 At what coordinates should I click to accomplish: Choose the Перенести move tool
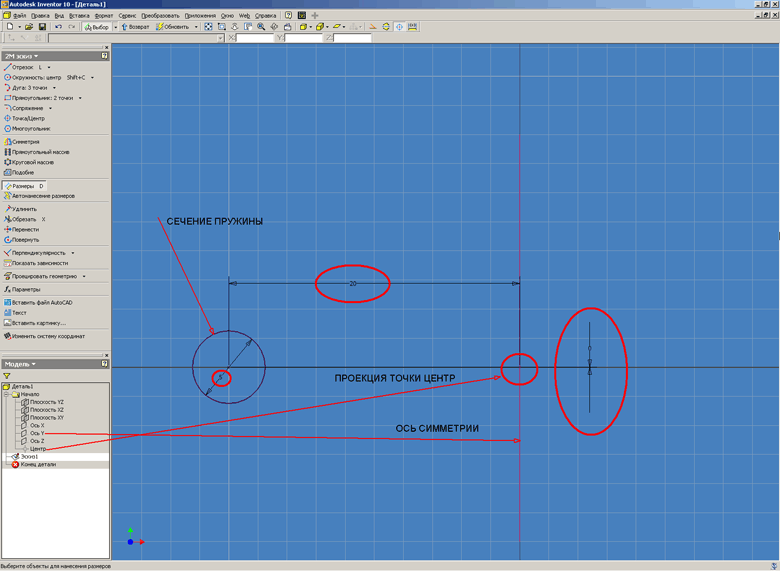[x=21, y=230]
